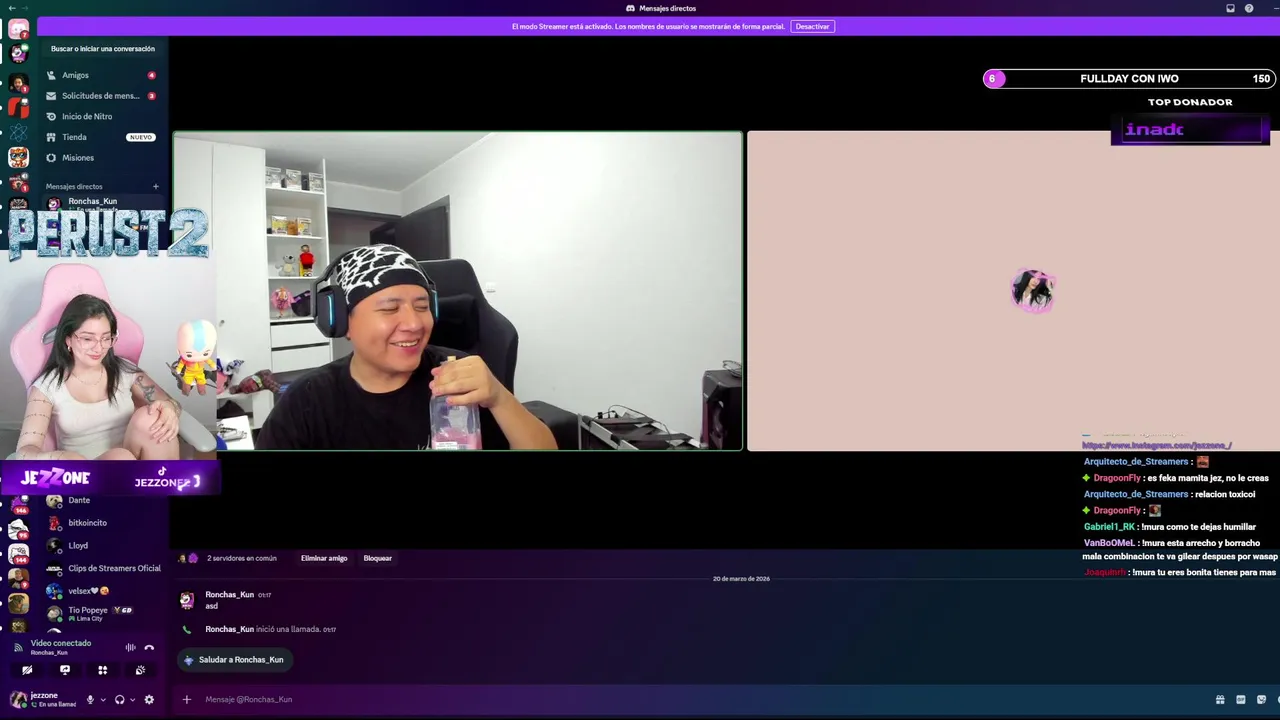Open Dante direct message
The height and width of the screenshot is (720, 1280).
[x=101, y=500]
